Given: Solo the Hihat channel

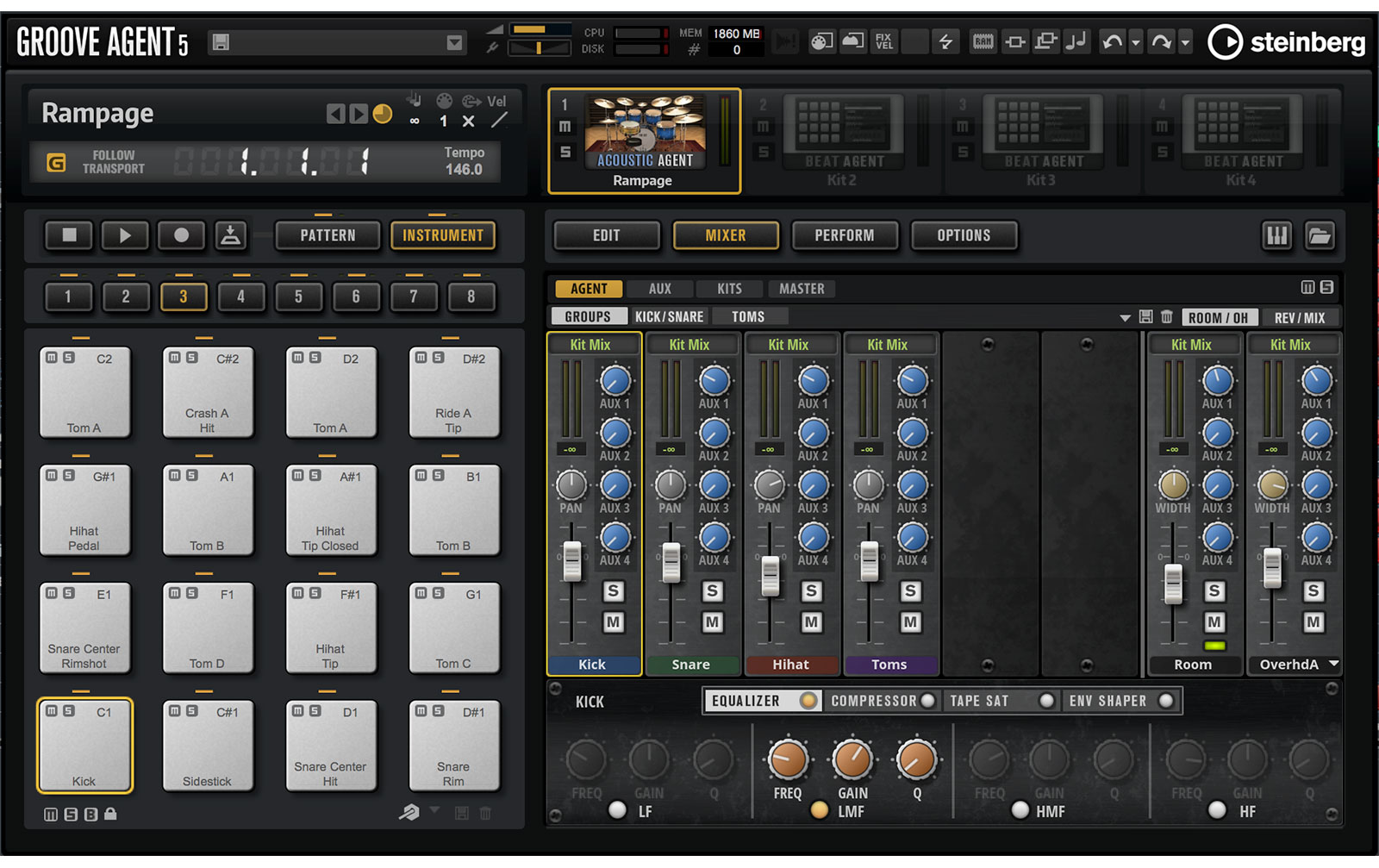Looking at the screenshot, I should (811, 591).
